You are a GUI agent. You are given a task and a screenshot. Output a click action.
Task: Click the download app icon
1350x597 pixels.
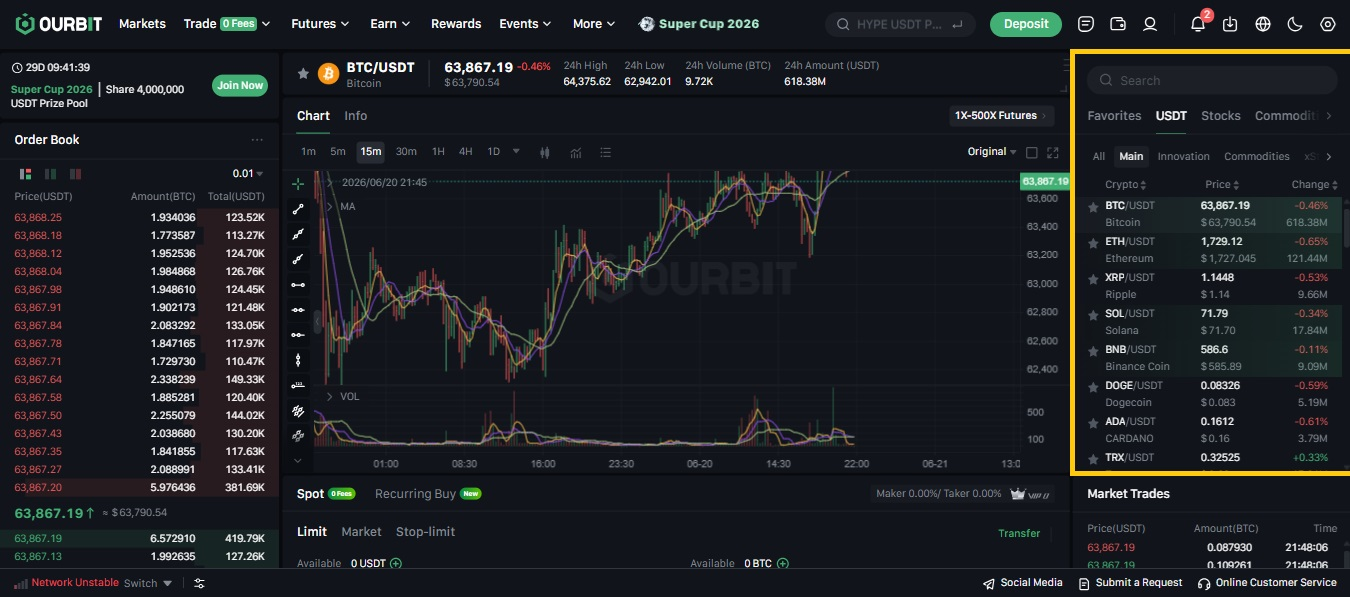coord(1230,24)
